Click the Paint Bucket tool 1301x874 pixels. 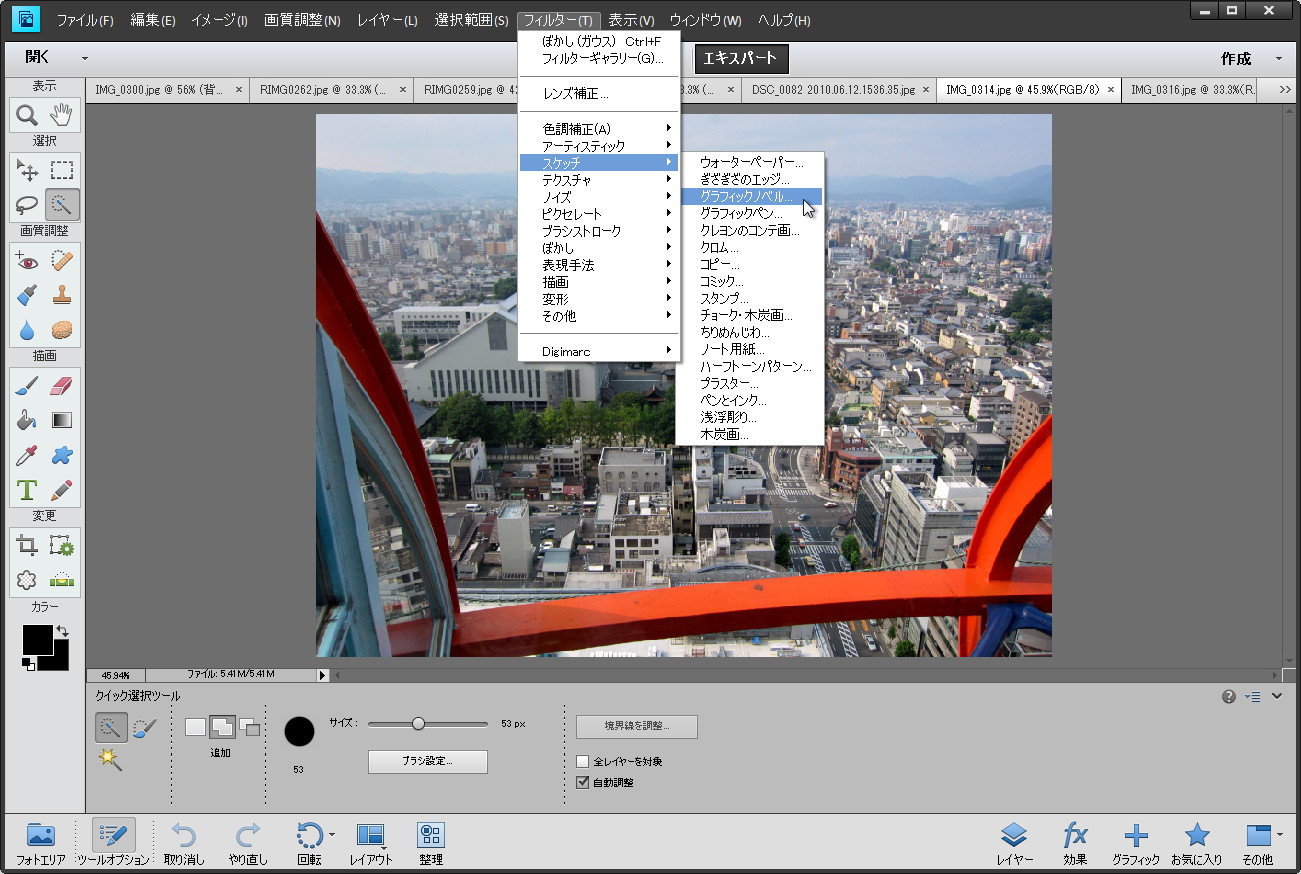[27, 420]
